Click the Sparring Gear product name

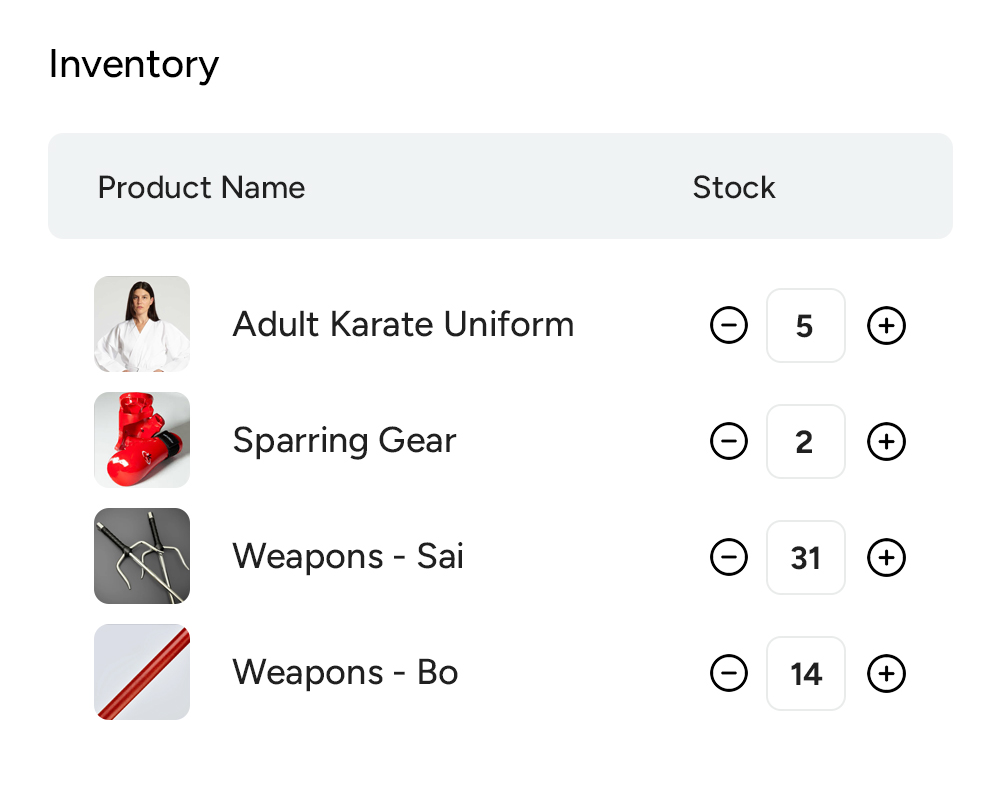[344, 440]
